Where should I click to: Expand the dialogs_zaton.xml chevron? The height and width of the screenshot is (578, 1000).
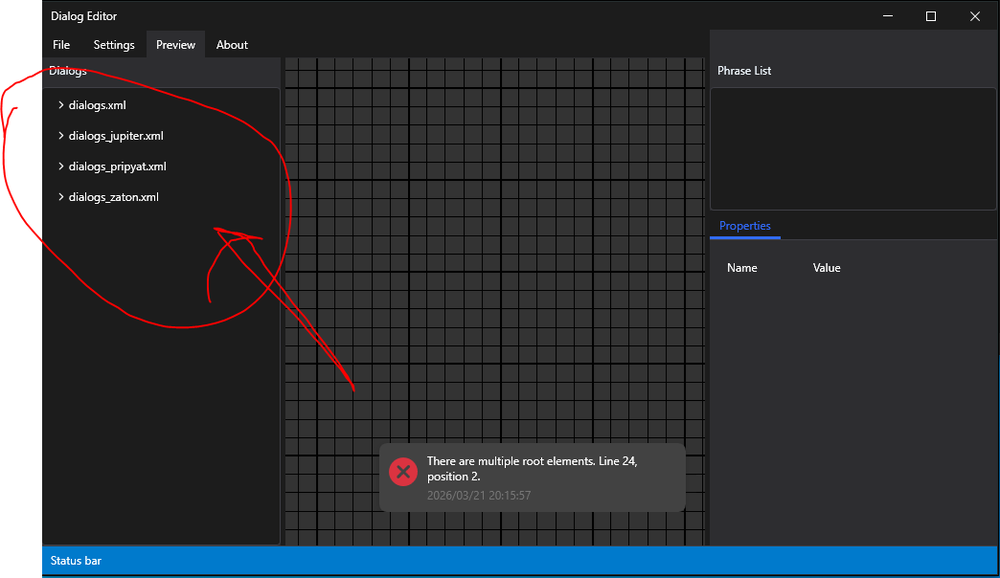(61, 197)
